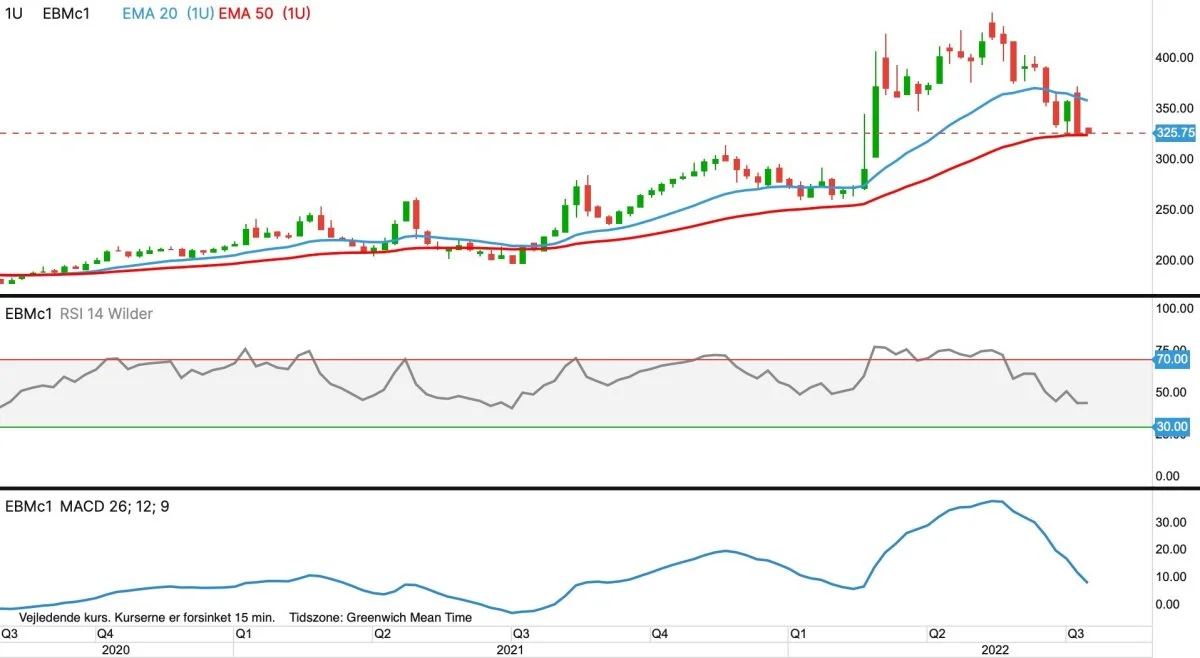Image resolution: width=1200 pixels, height=658 pixels.
Task: Click the 325.75 current price tag
Action: point(1174,132)
